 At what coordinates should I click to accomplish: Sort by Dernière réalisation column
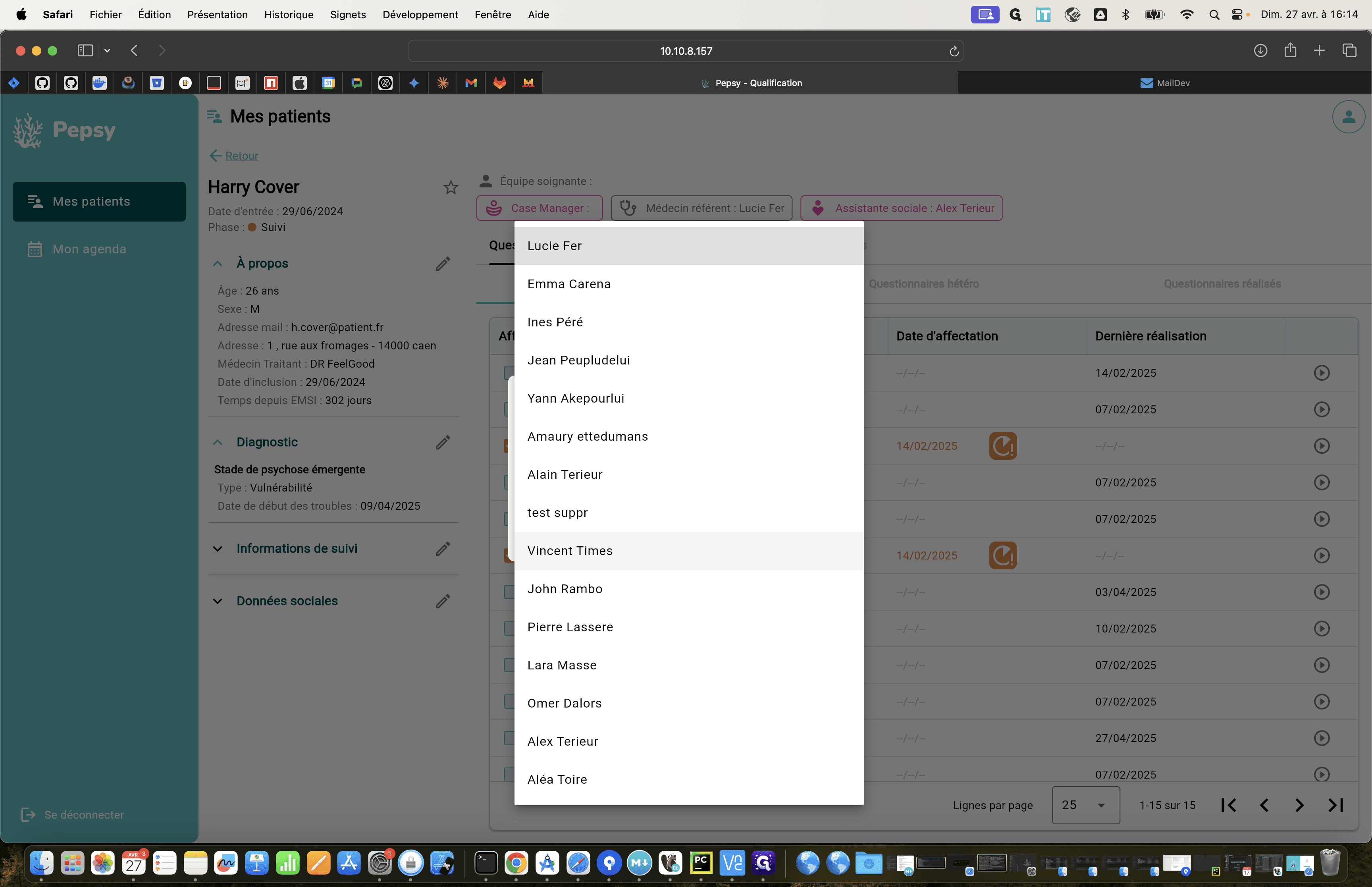point(1150,336)
